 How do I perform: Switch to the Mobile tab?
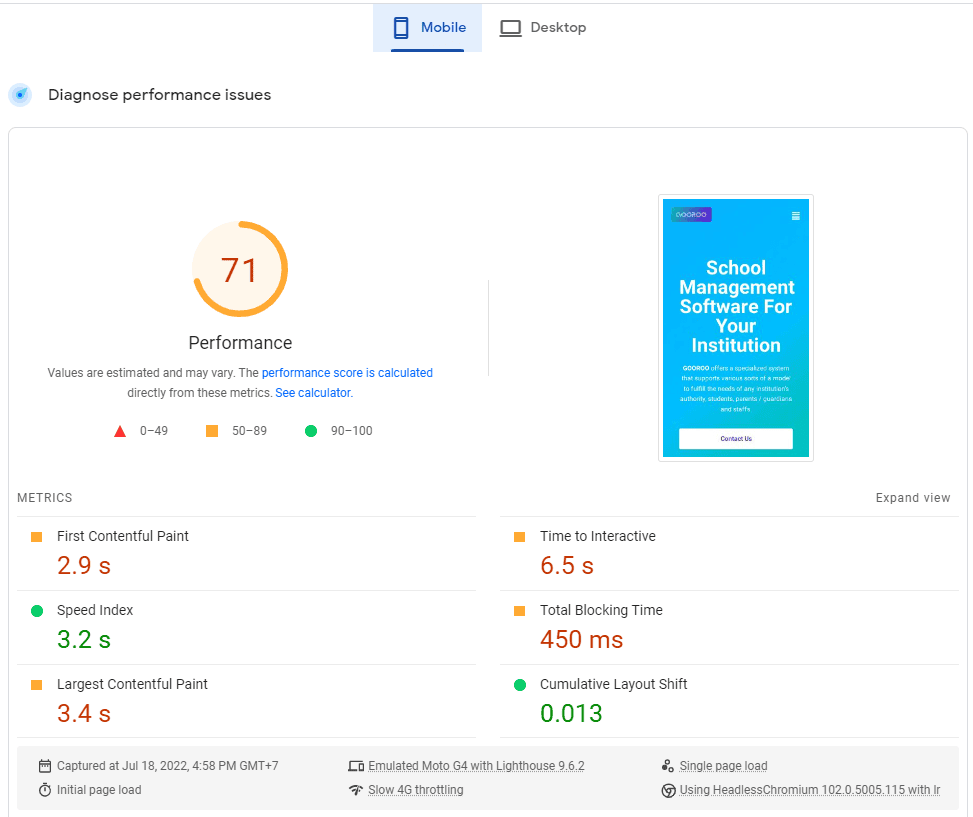[428, 28]
